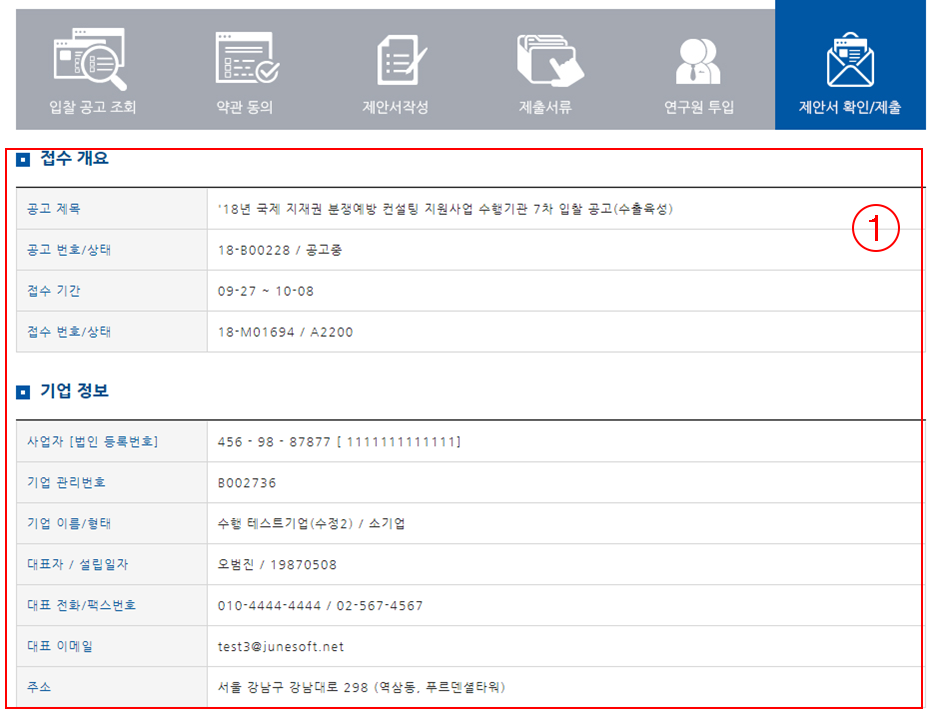Image resolution: width=940 pixels, height=722 pixels.
Task: Click the 제안서 확인/제출 envelope icon
Action: tap(850, 60)
